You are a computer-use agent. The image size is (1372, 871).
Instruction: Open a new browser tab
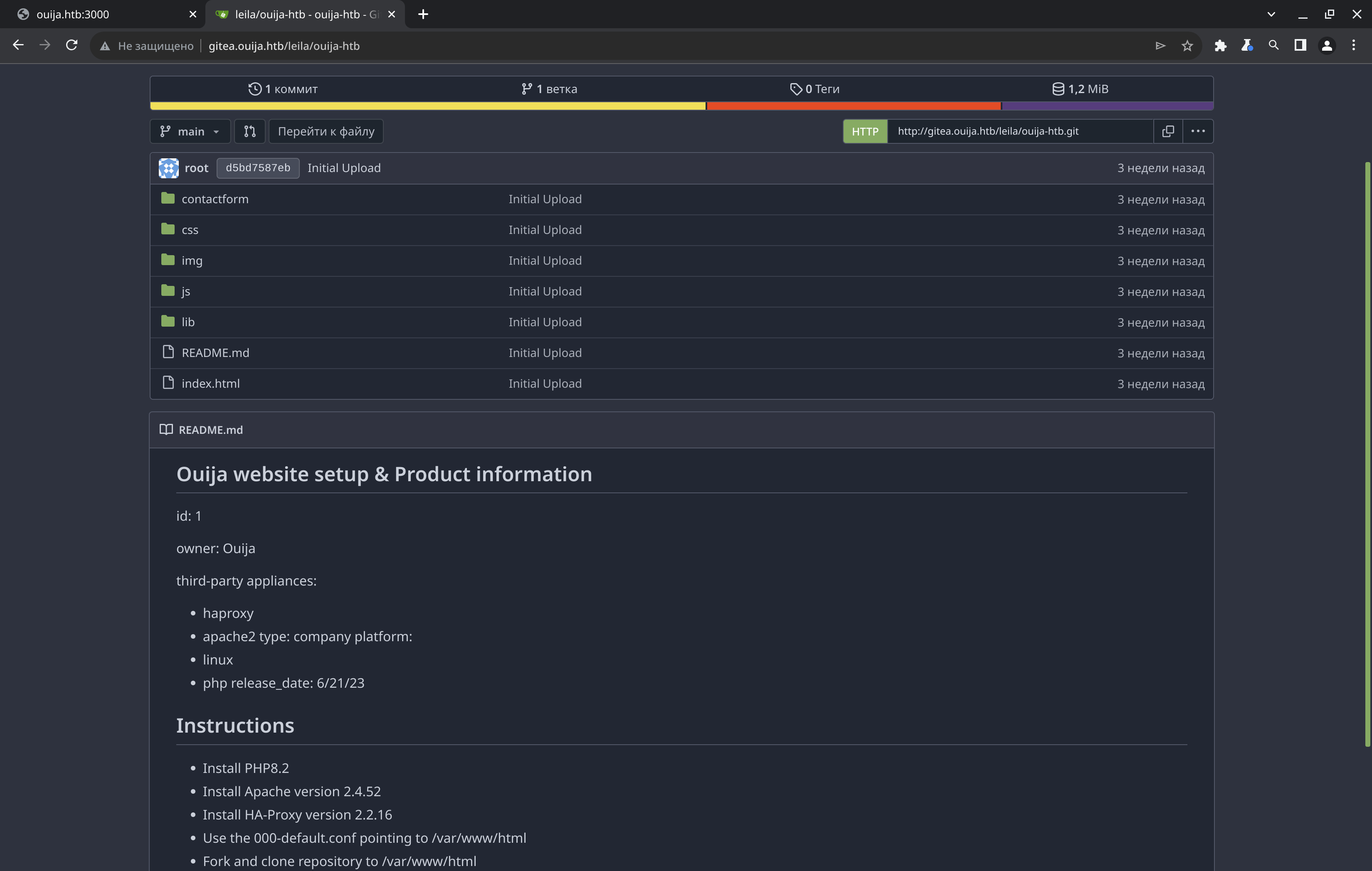423,14
